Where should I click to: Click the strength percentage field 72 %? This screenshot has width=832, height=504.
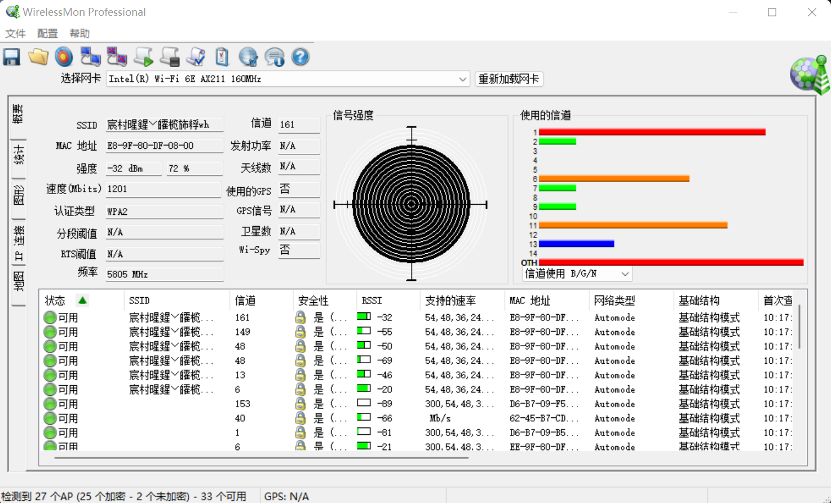tap(194, 168)
